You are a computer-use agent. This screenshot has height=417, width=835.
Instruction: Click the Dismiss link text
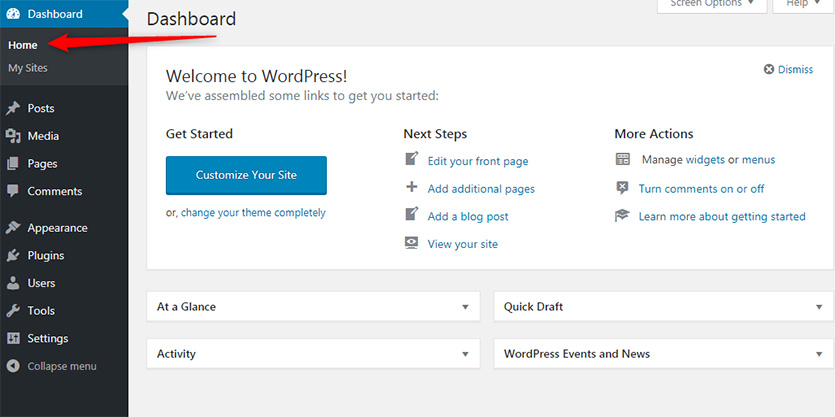coord(796,69)
